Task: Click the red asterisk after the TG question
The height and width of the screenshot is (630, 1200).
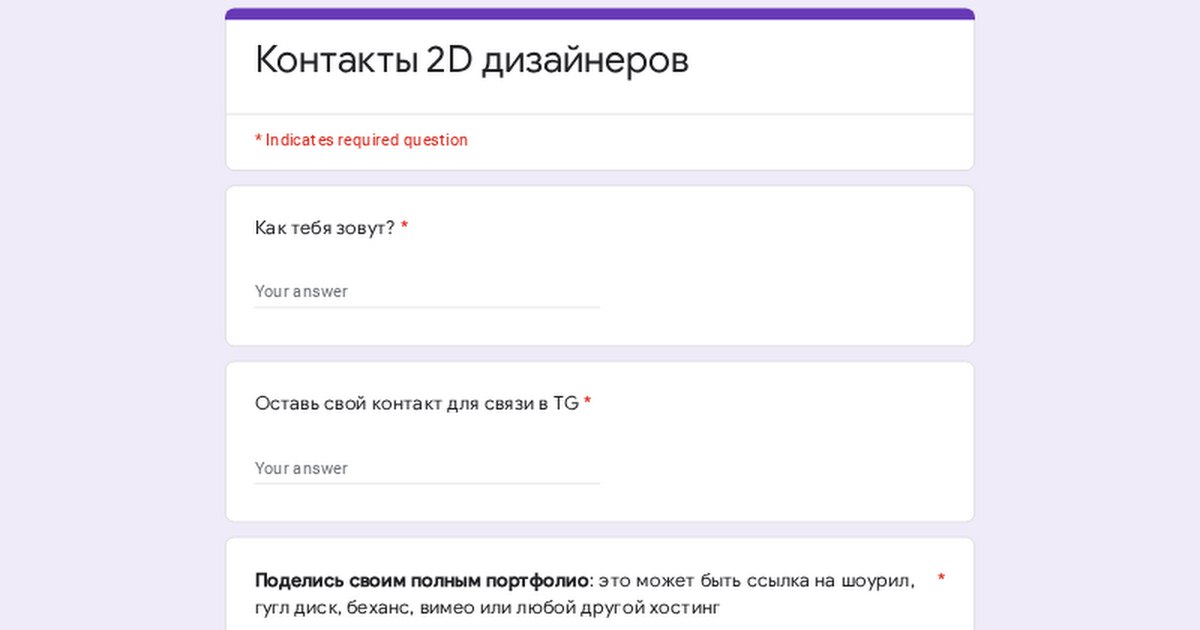Action: pos(588,404)
